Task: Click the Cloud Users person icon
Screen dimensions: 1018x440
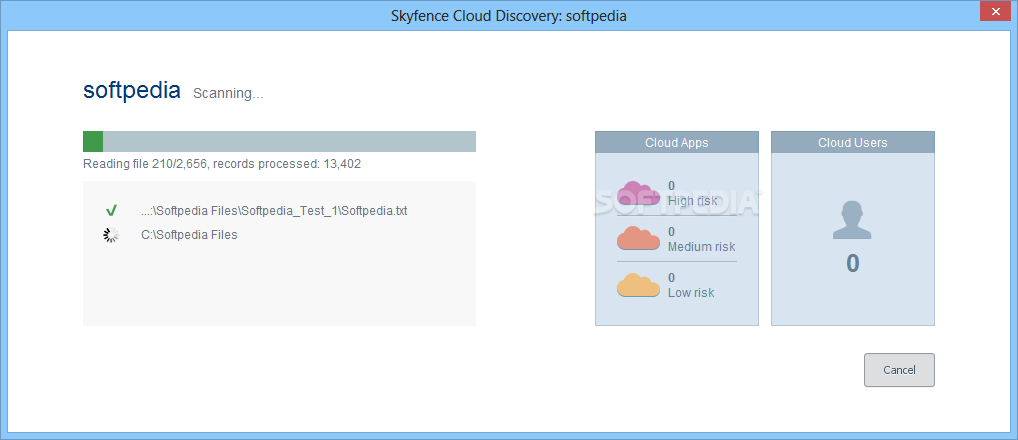Action: (x=852, y=220)
